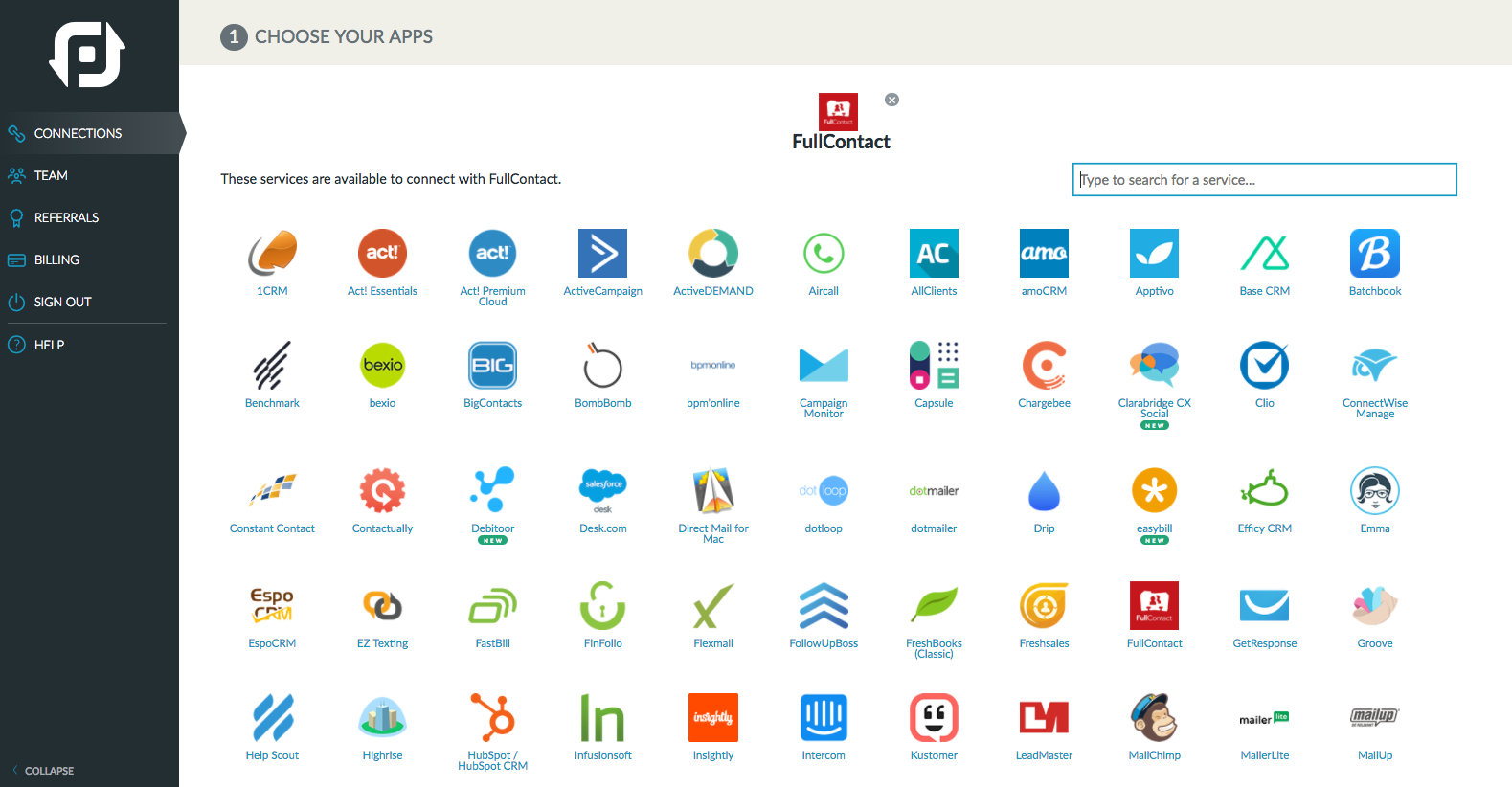The width and height of the screenshot is (1512, 787).
Task: Select HubSpot / HubSpot CRM icon
Action: pos(492,717)
